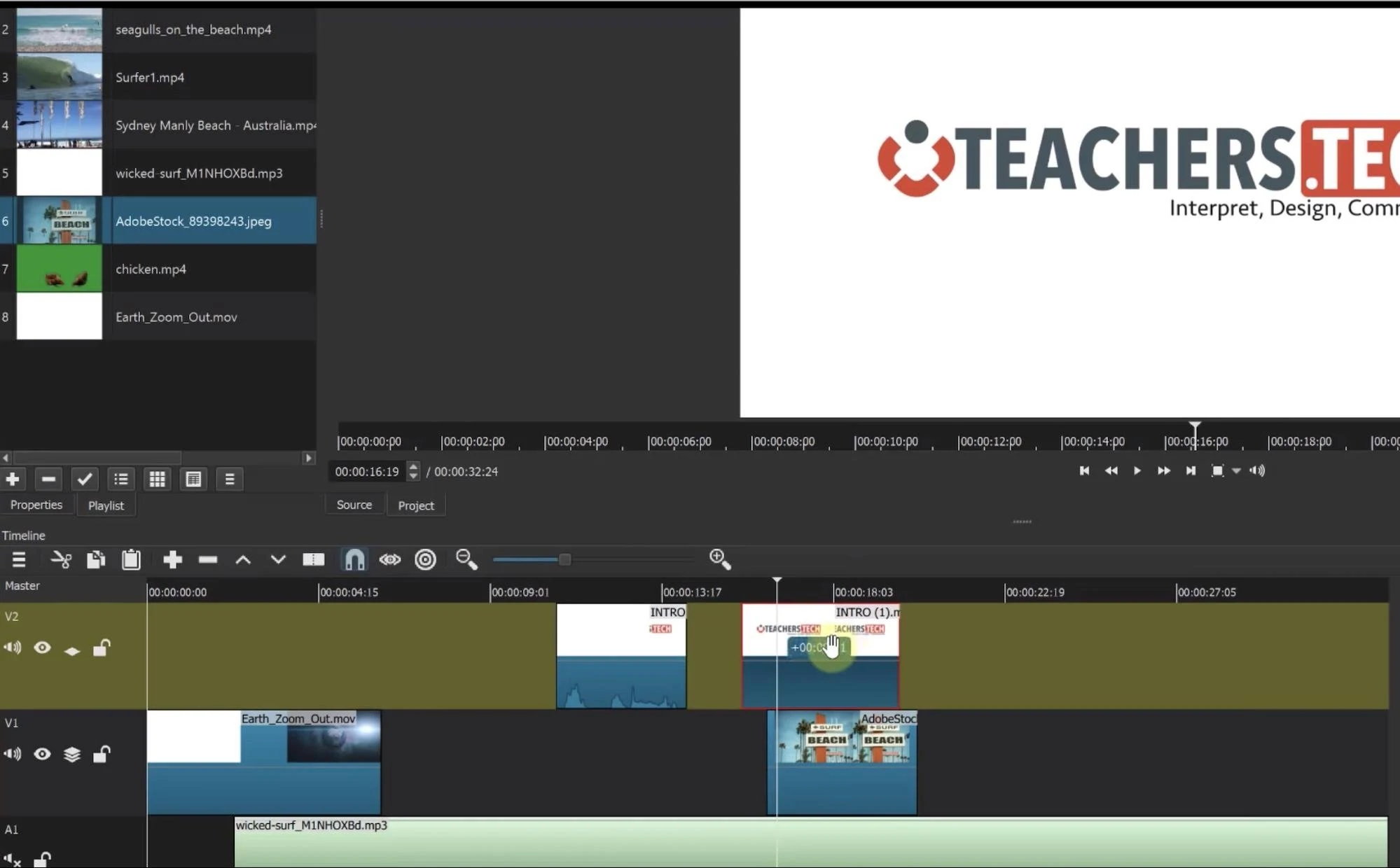
Task: Click the Playlist panel button
Action: point(105,505)
